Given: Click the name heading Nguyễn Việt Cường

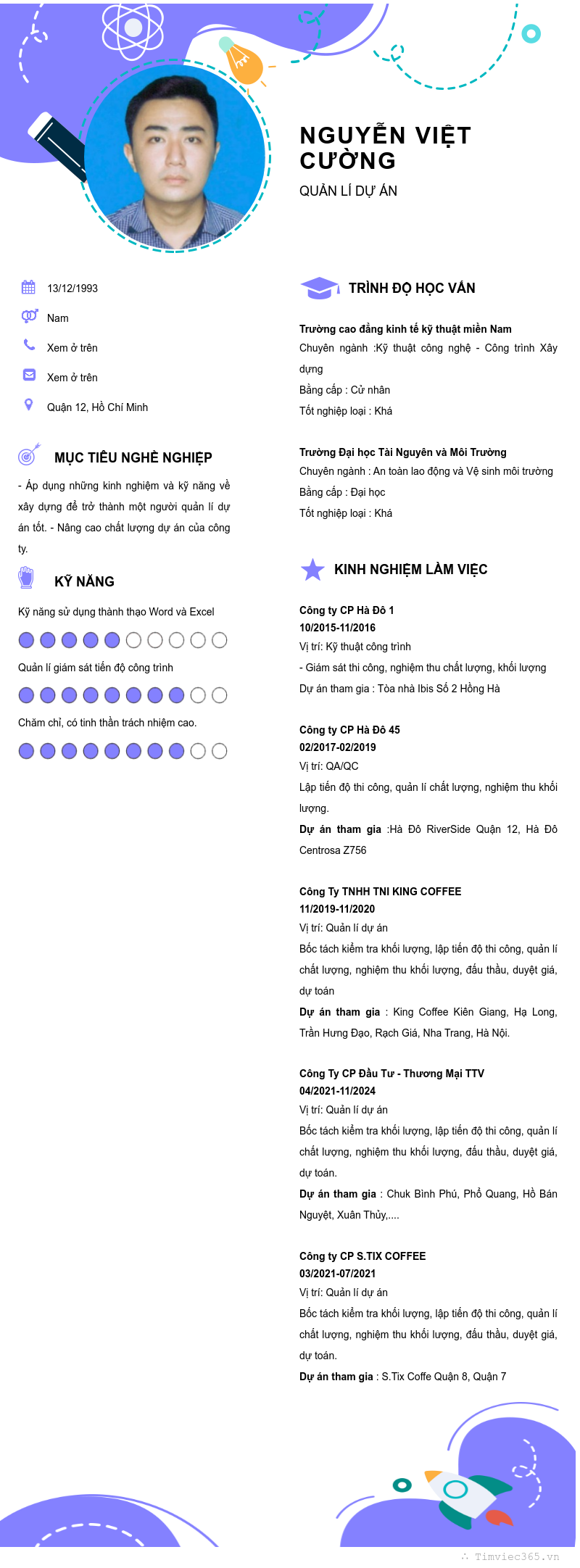Looking at the screenshot, I should click(386, 148).
